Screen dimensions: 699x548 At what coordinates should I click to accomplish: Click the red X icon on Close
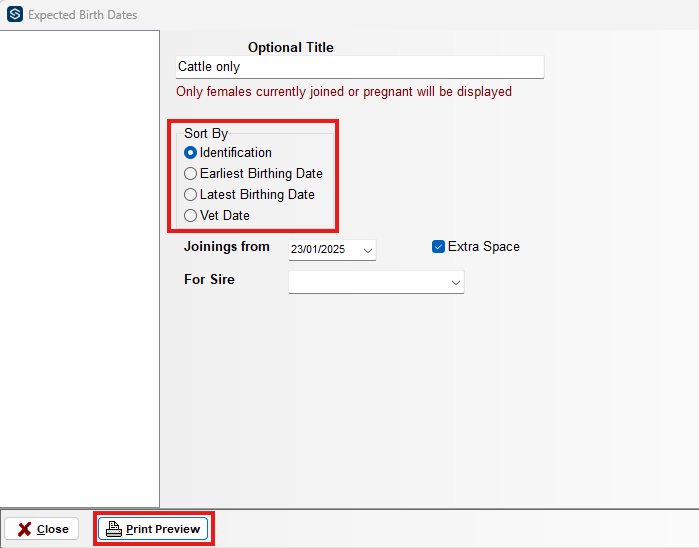click(x=24, y=529)
